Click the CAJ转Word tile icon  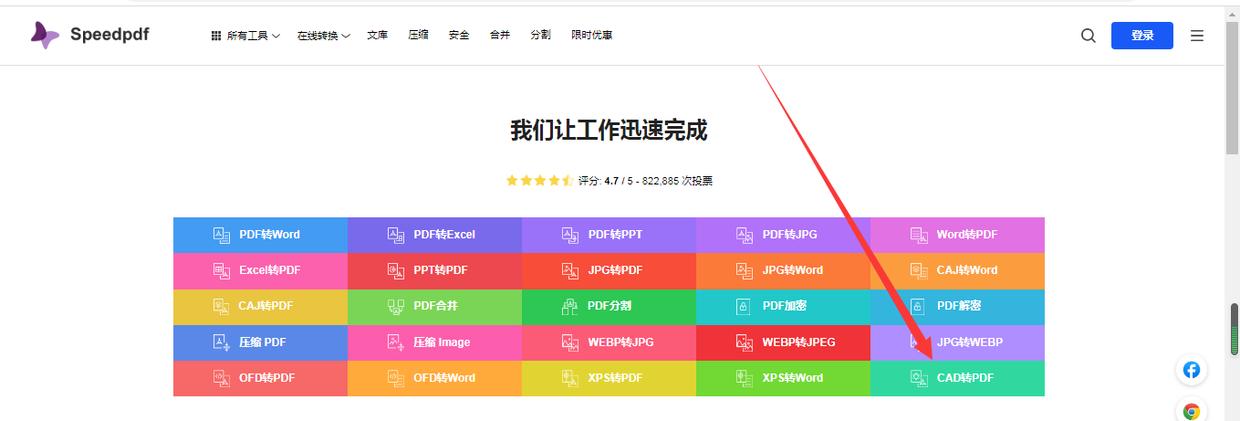click(919, 270)
